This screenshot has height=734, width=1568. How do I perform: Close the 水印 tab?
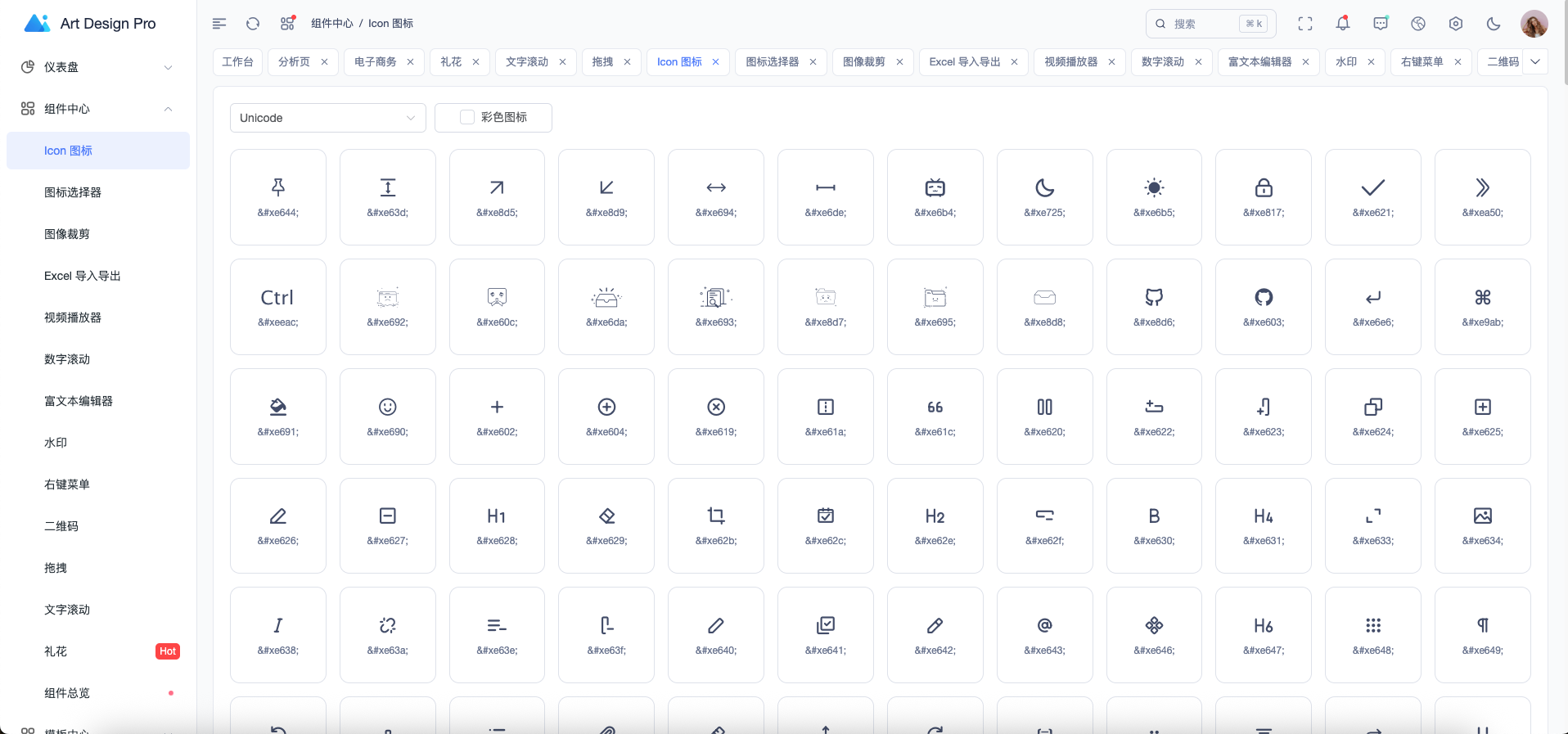[x=1371, y=61]
